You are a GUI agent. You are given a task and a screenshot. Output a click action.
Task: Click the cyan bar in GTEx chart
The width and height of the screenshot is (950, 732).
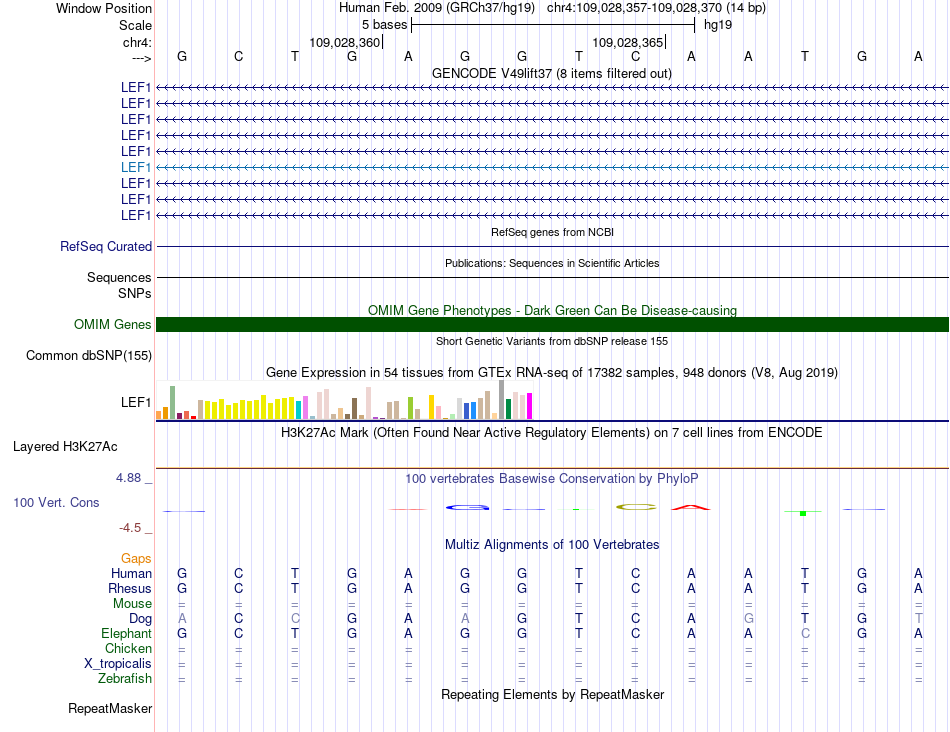tap(299, 410)
